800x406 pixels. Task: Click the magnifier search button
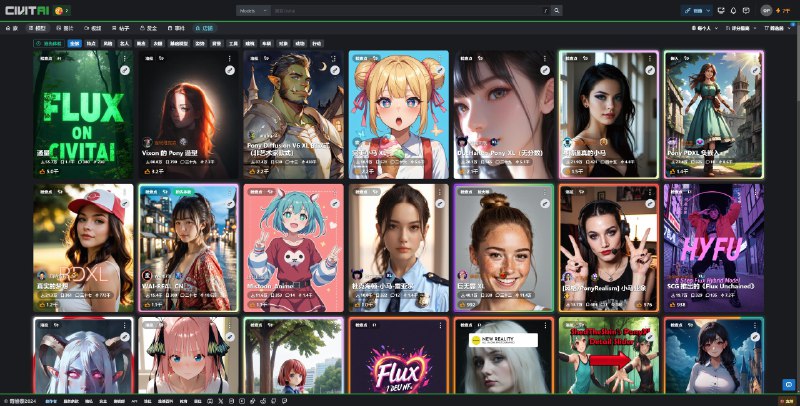click(557, 10)
